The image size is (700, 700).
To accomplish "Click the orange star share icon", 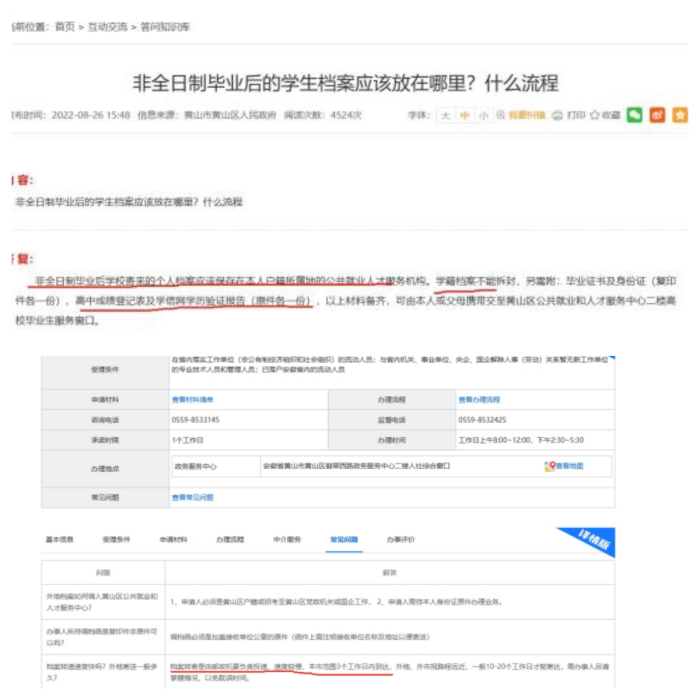I will pyautogui.click(x=680, y=115).
